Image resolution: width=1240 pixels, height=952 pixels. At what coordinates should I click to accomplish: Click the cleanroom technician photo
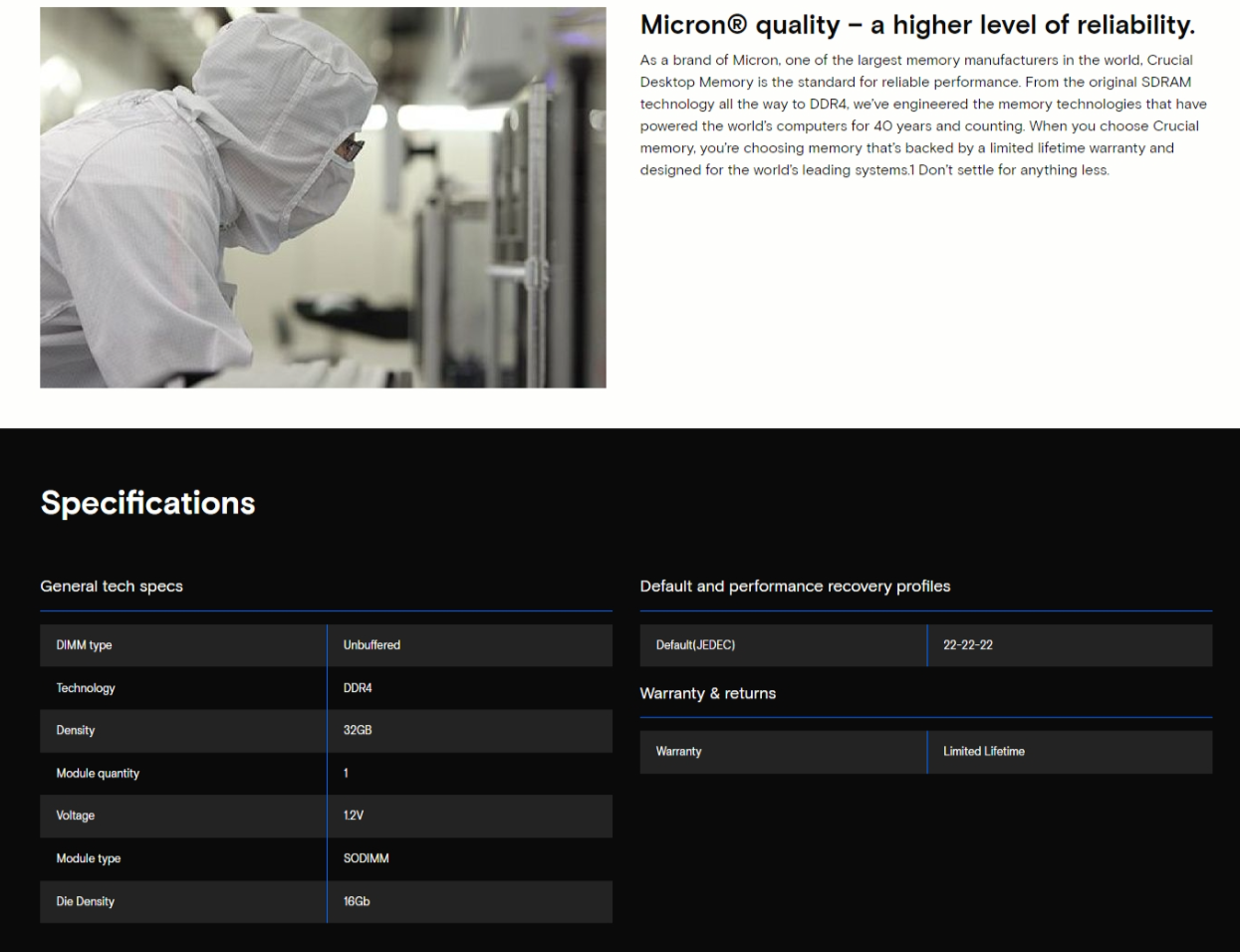point(323,197)
